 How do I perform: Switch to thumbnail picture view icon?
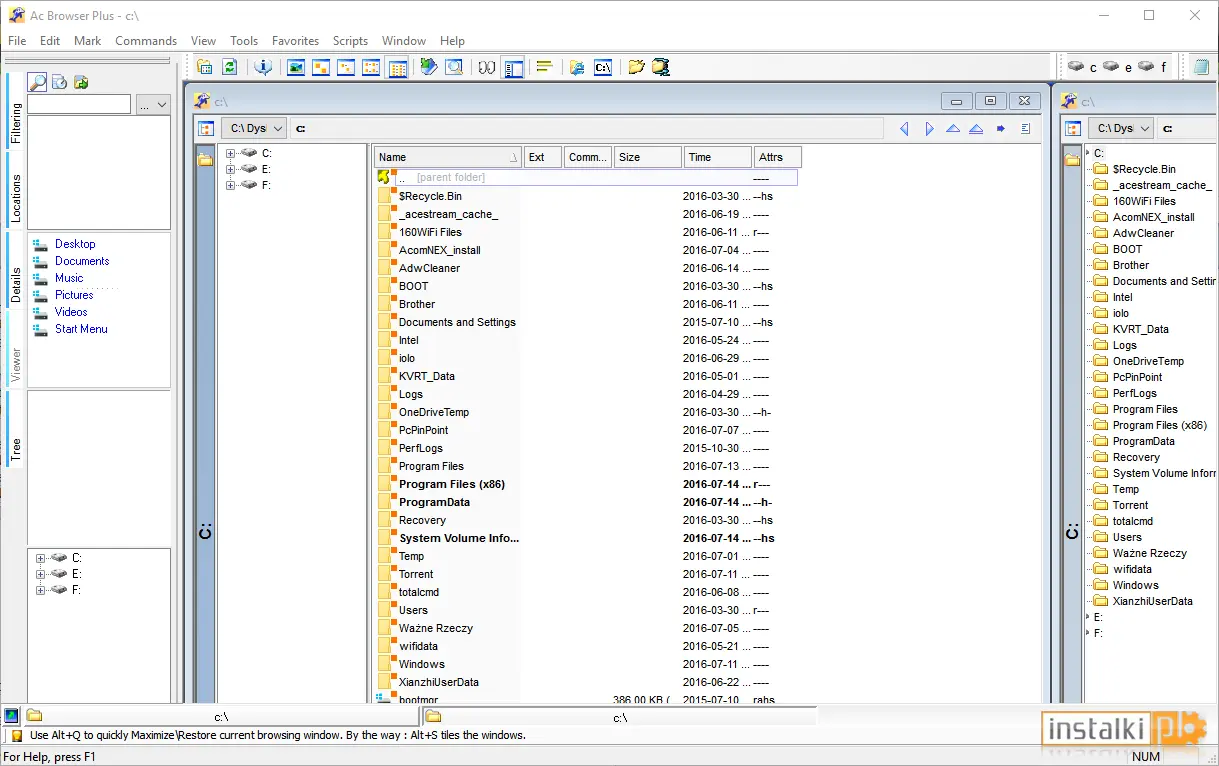click(296, 67)
